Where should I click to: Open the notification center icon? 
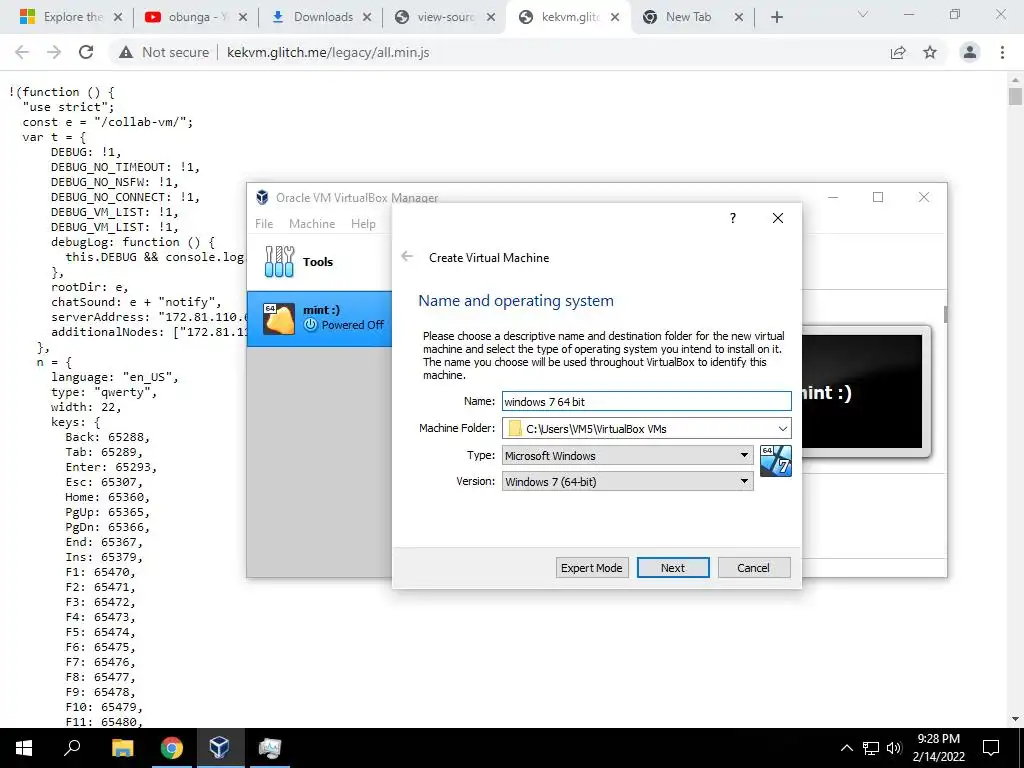[x=991, y=748]
